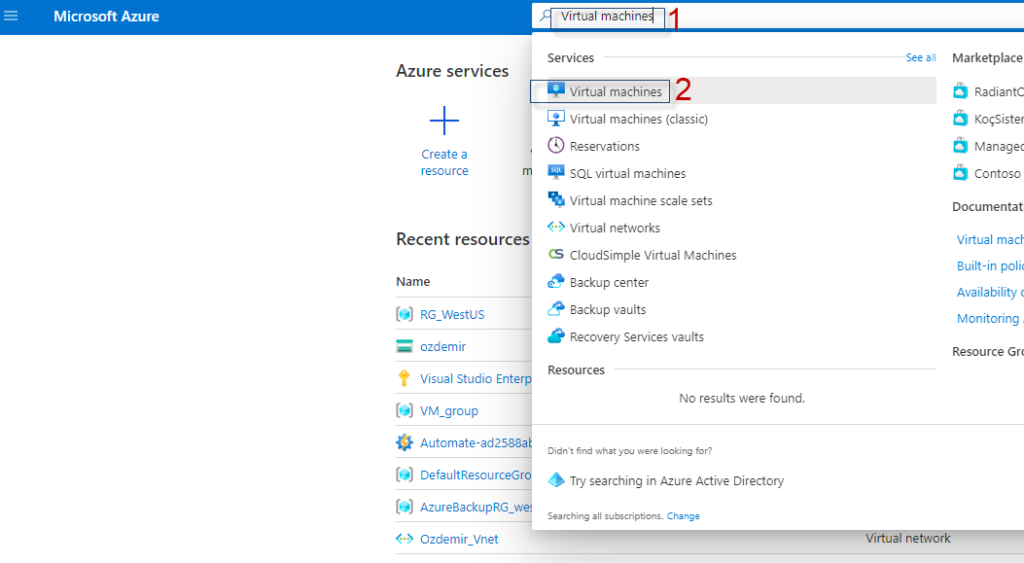This screenshot has height=563, width=1024.
Task: Click the Reservations clock icon
Action: coord(556,145)
